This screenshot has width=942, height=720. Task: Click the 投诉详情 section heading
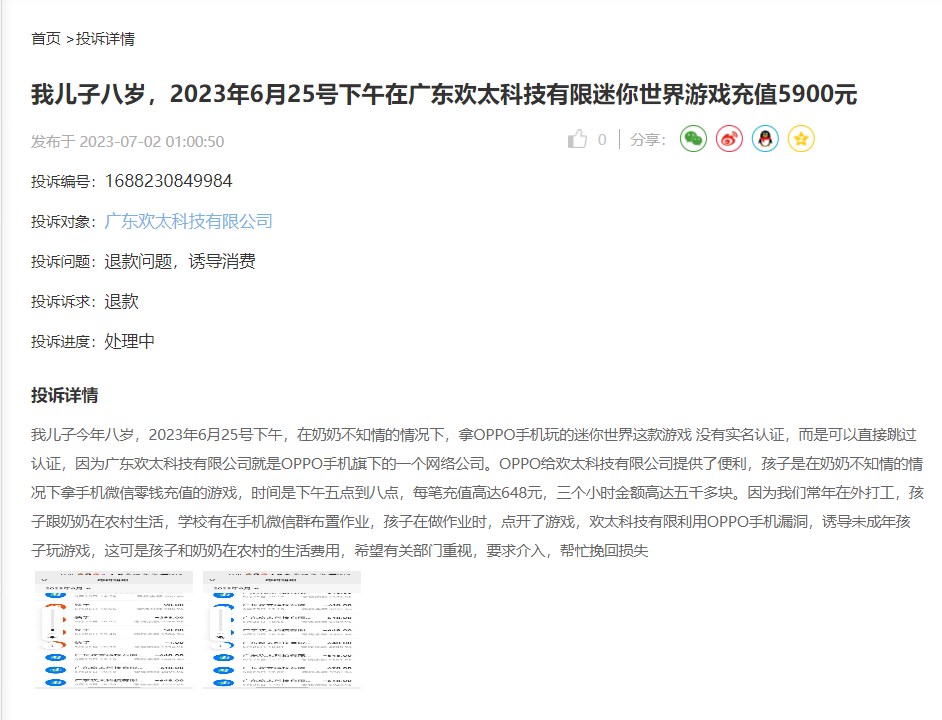coord(65,395)
